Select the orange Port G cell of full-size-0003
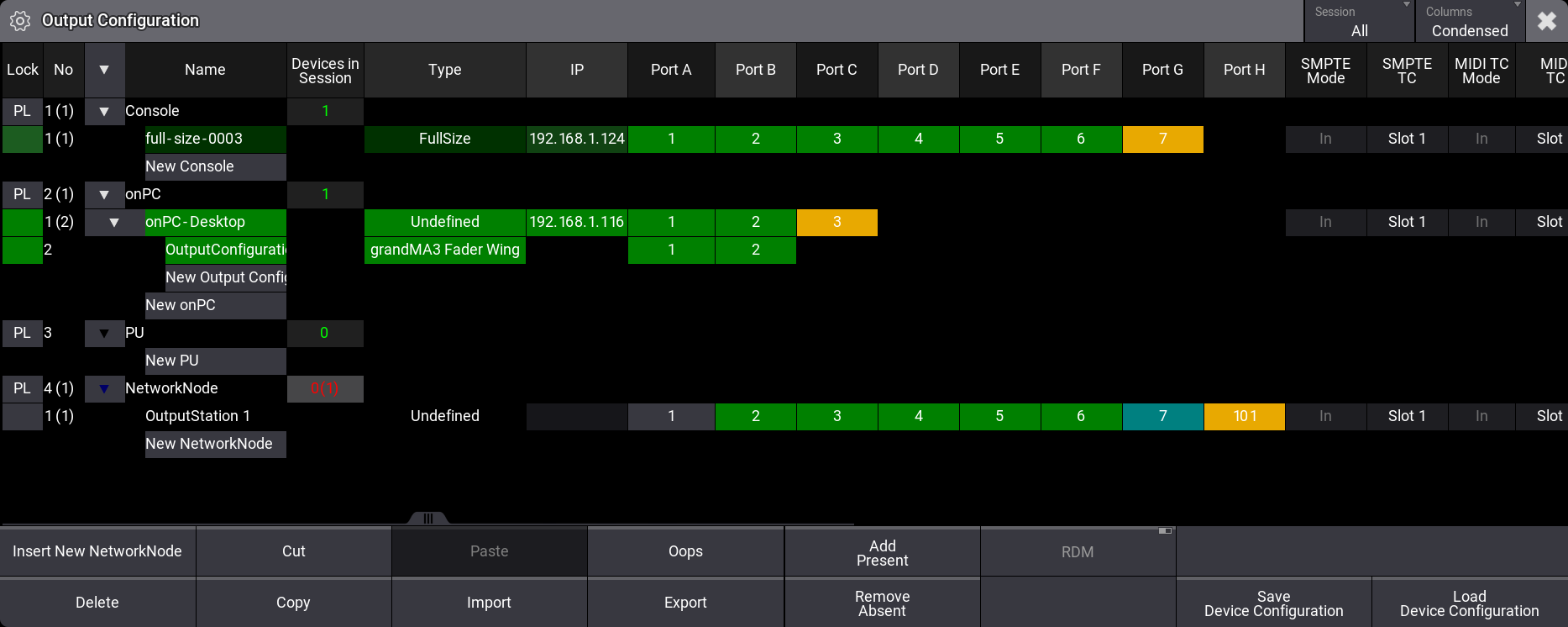Viewport: 1568px width, 627px height. click(x=1162, y=139)
